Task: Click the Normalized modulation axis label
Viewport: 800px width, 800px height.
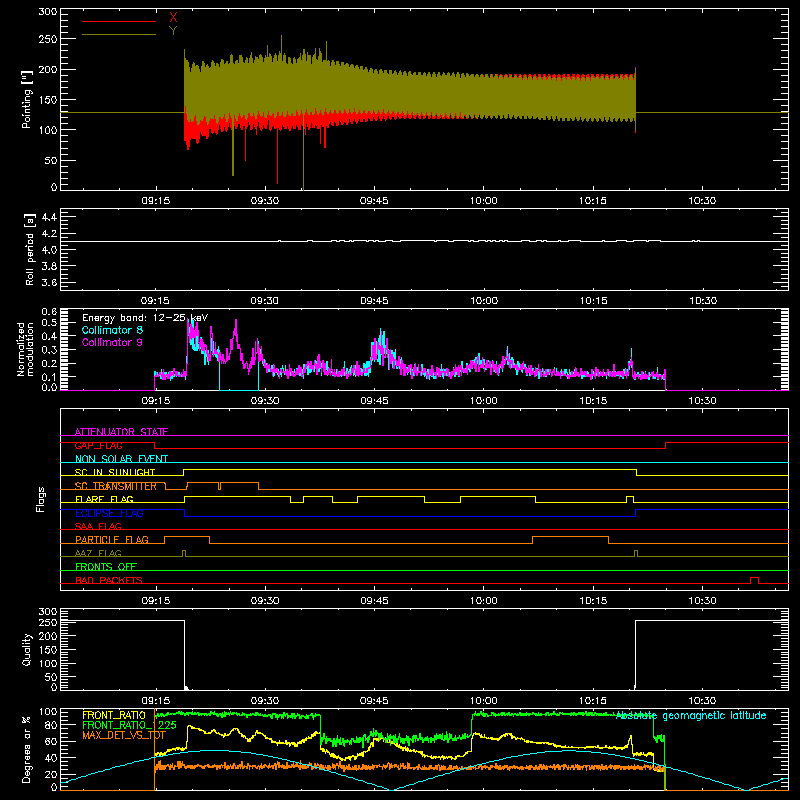Action: click(x=24, y=349)
